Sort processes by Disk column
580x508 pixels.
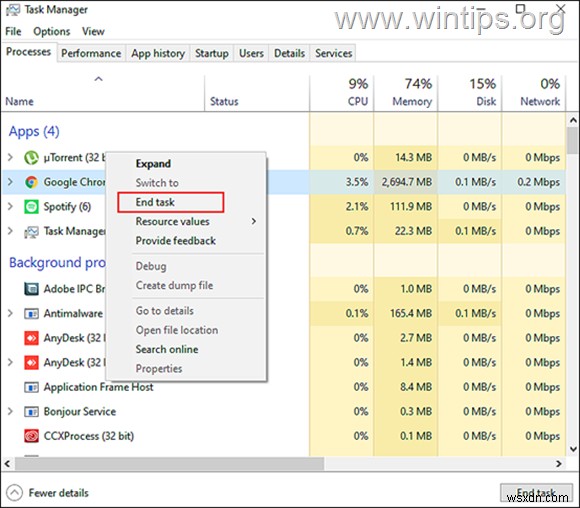point(470,92)
